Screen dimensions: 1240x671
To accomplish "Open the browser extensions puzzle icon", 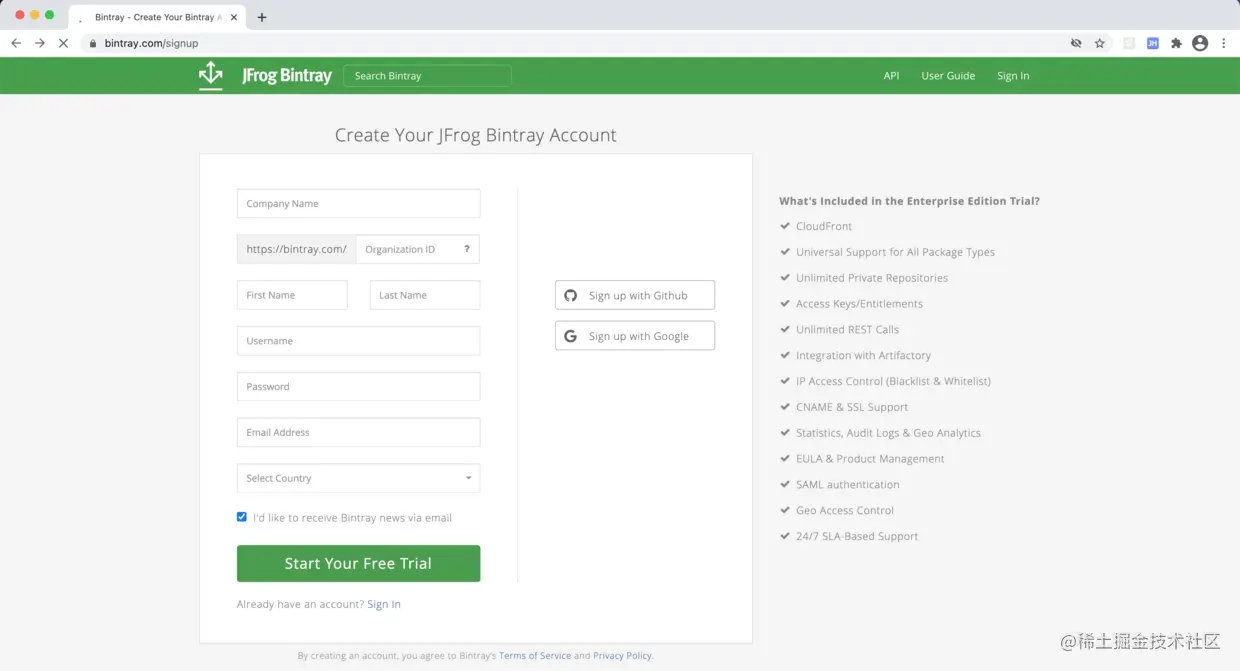I will 1176,43.
